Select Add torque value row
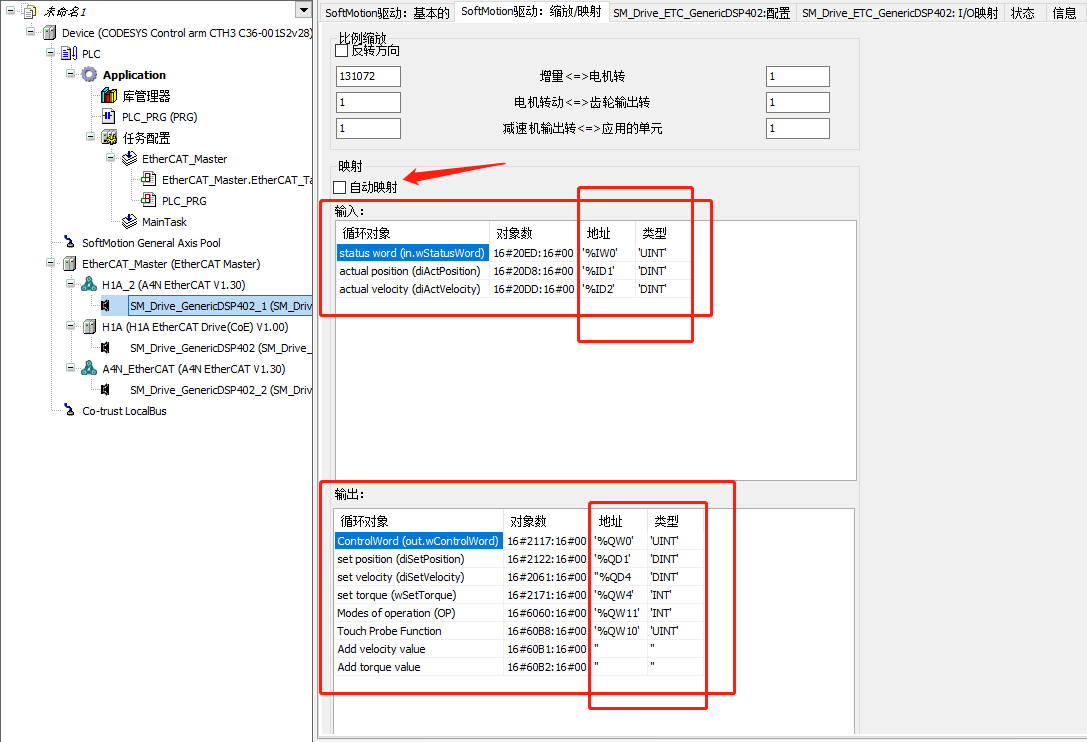Image resolution: width=1087 pixels, height=742 pixels. click(519, 667)
